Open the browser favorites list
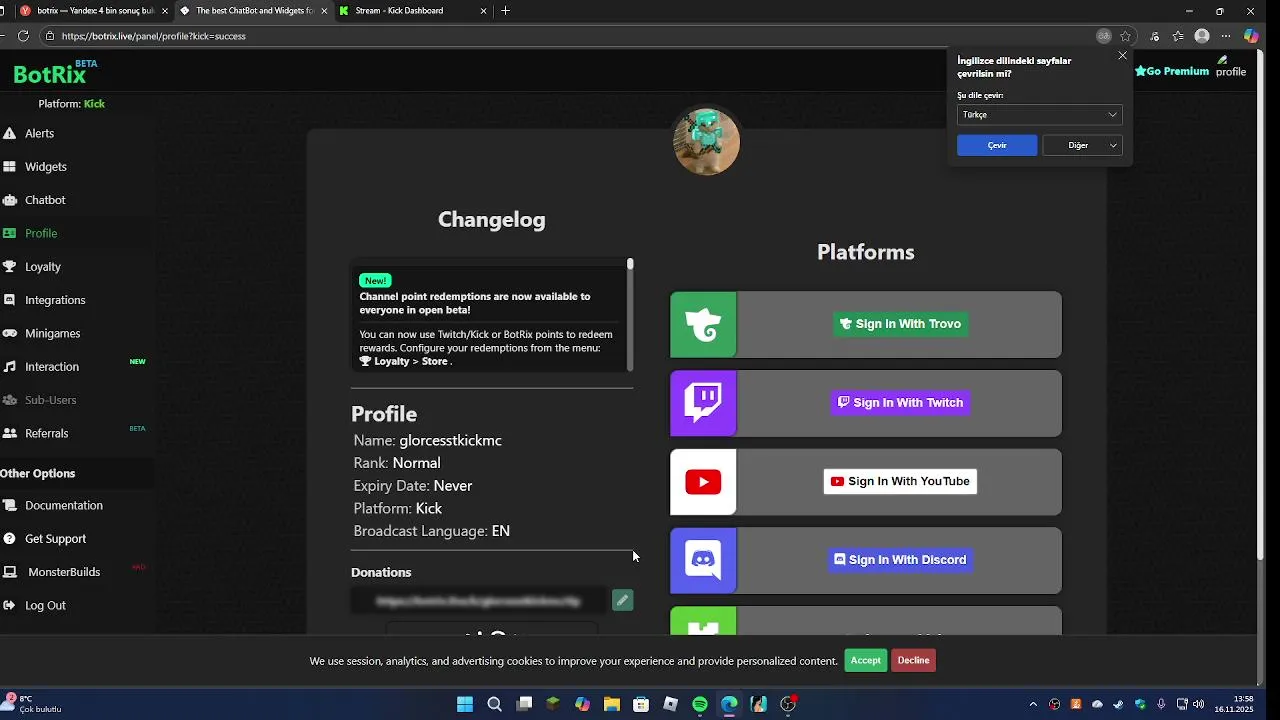The height and width of the screenshot is (720, 1280). pyautogui.click(x=1178, y=36)
